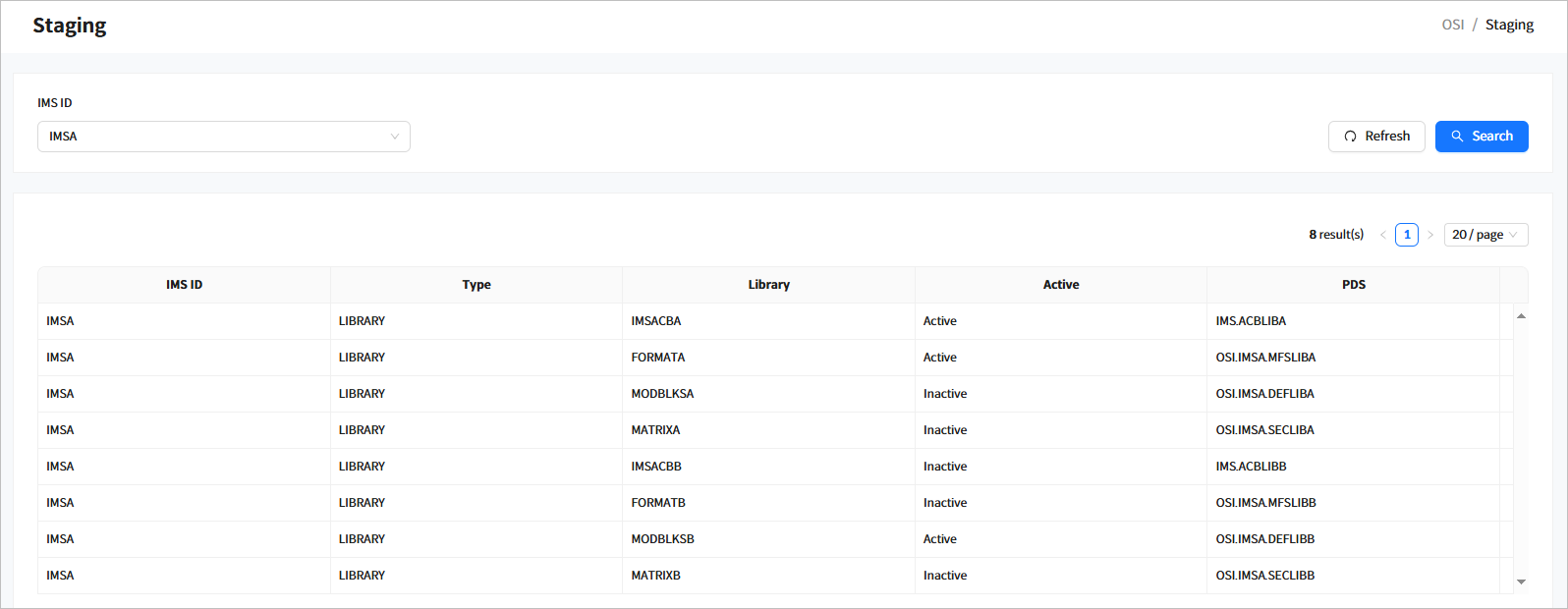
Task: Select the MATRIXB library row
Action: point(655,576)
